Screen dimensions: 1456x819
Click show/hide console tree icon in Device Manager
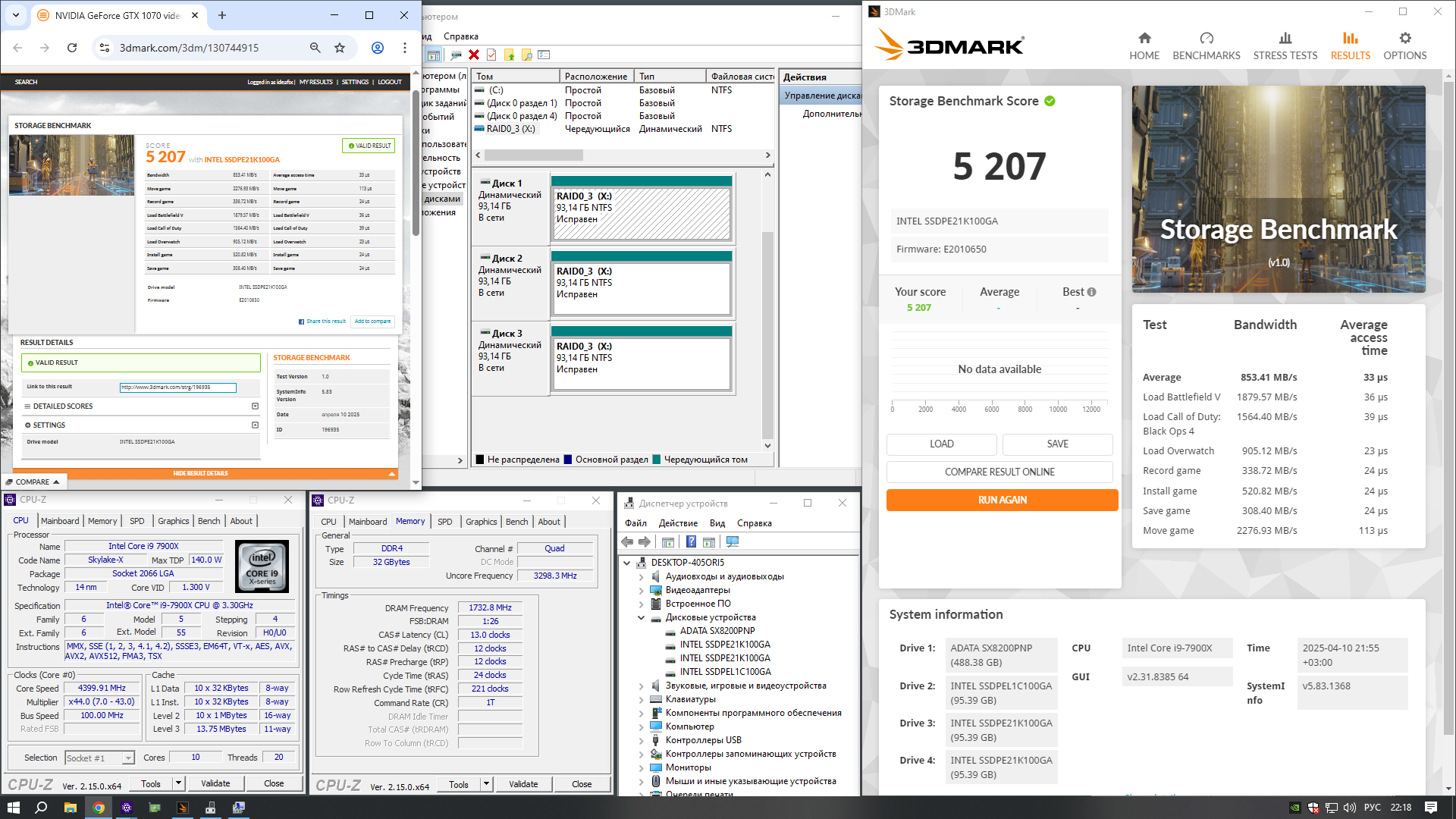(668, 541)
